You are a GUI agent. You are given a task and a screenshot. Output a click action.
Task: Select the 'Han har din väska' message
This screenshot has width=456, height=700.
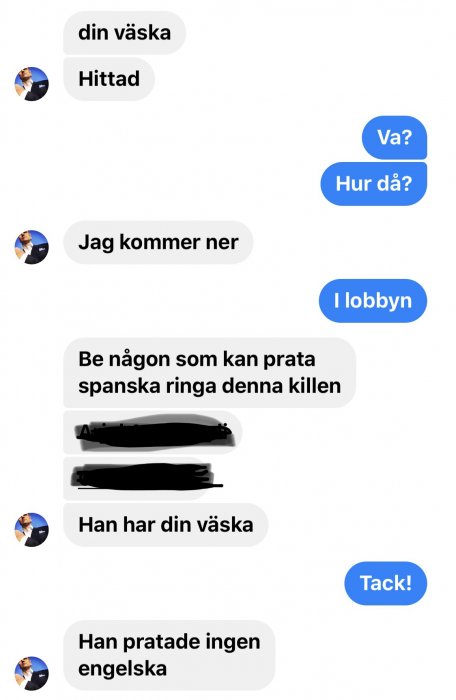166,525
